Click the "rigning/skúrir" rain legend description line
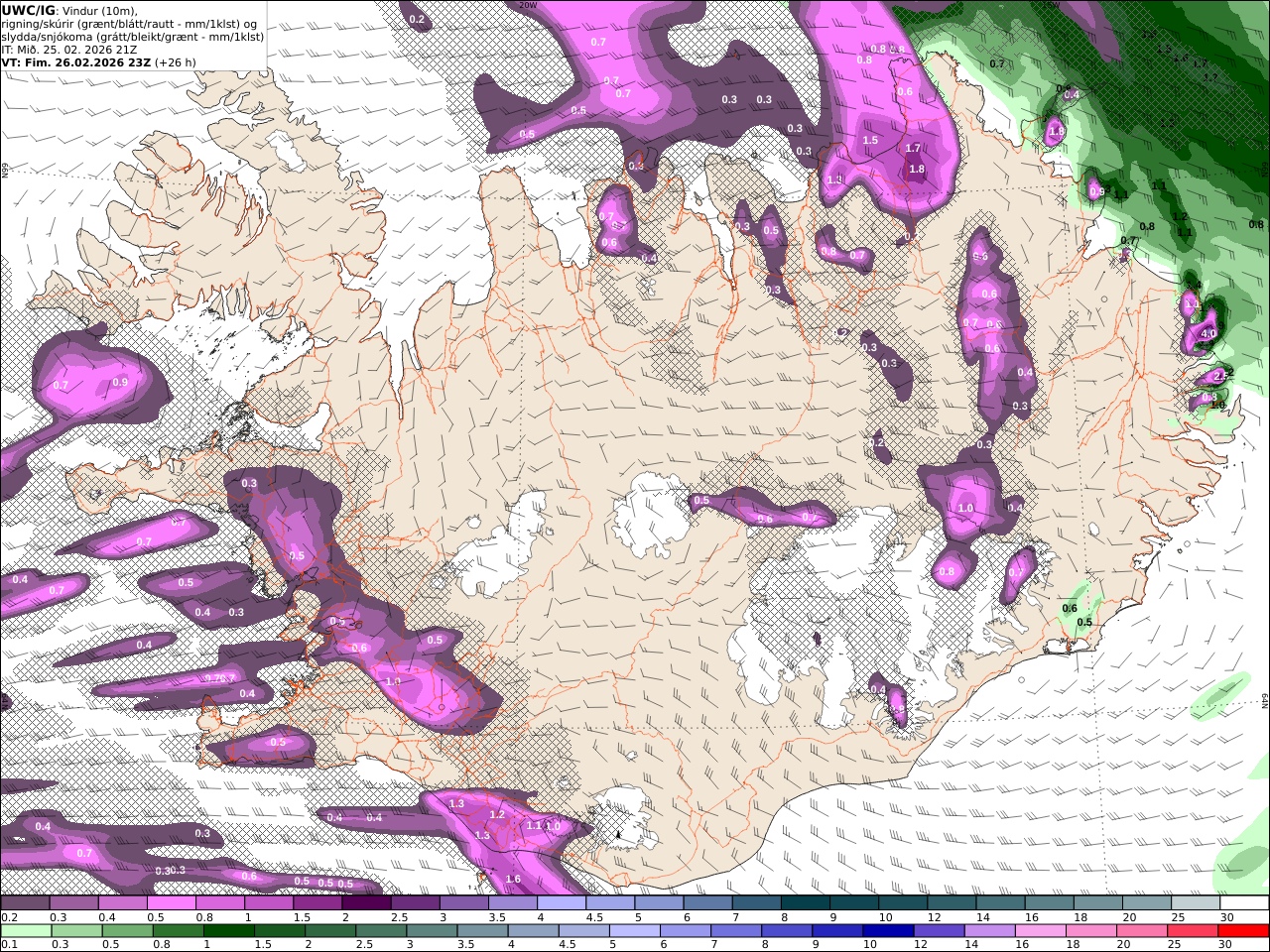 (131, 24)
